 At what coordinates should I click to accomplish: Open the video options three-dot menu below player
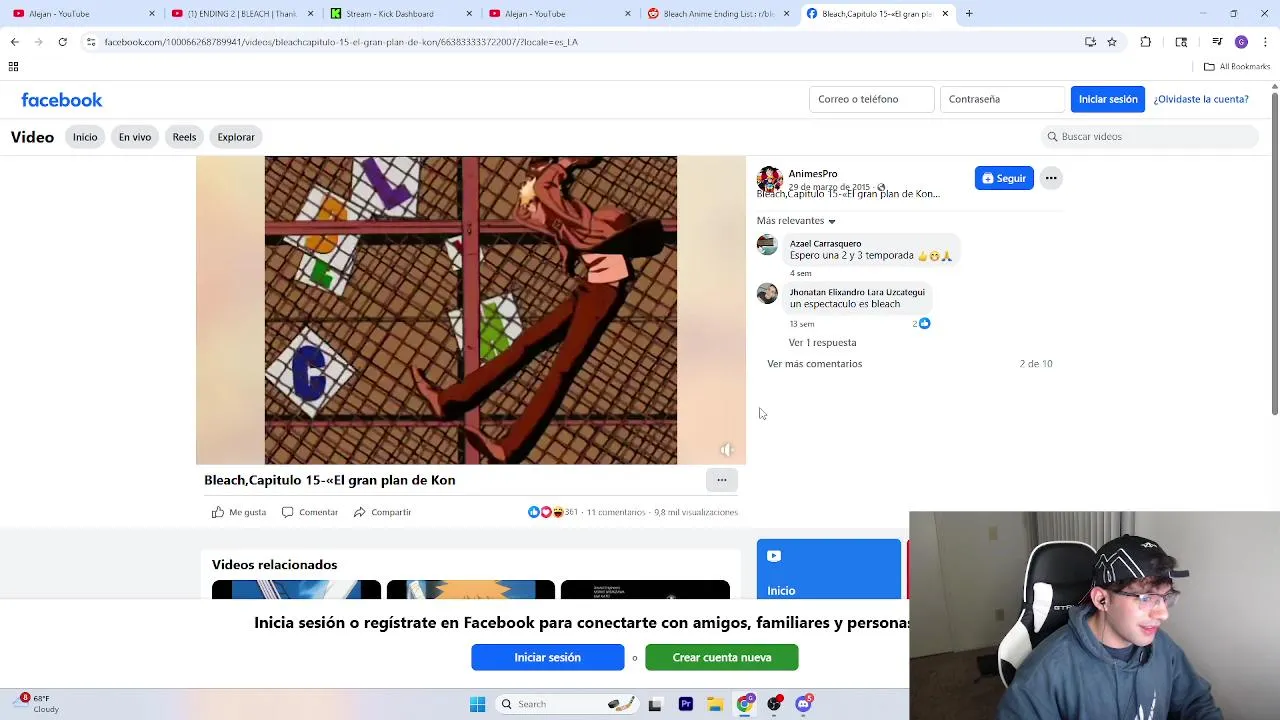pyautogui.click(x=722, y=480)
